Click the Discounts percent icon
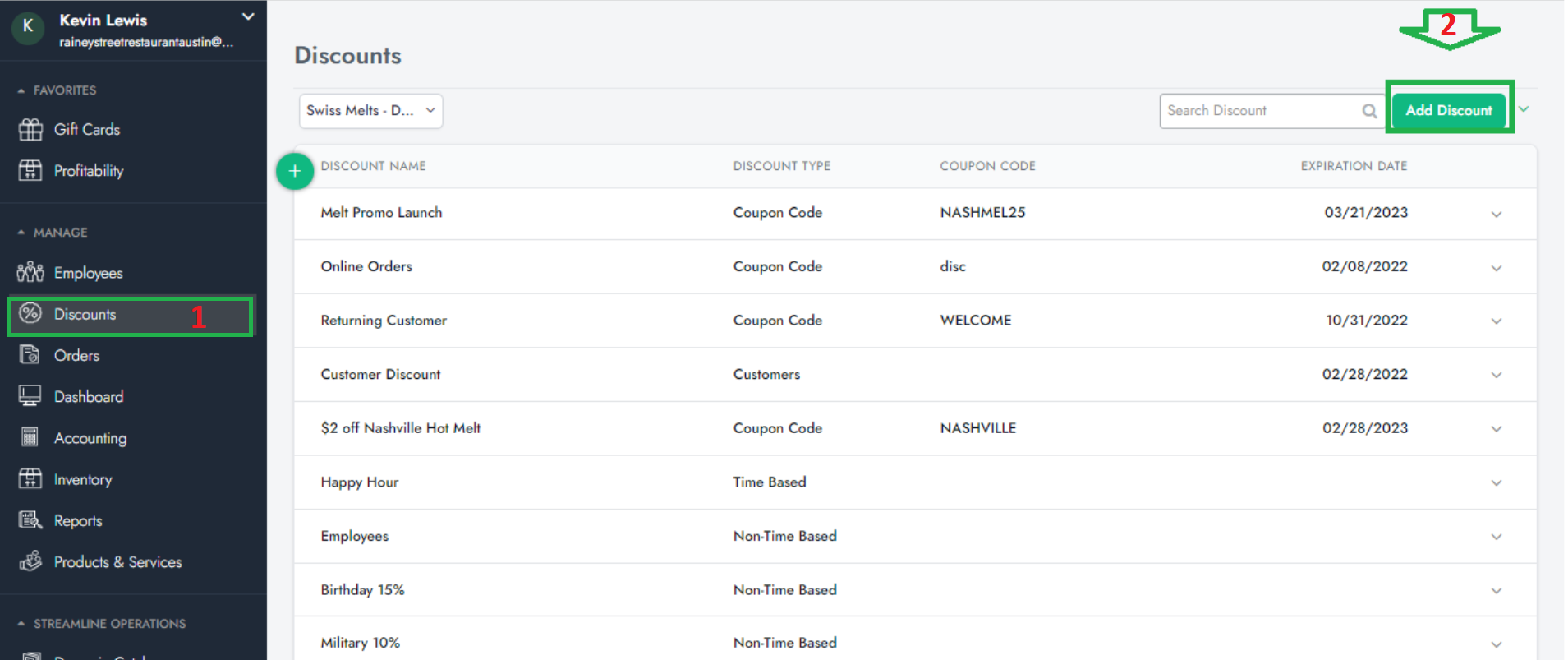This screenshot has width=1568, height=660. pyautogui.click(x=30, y=313)
